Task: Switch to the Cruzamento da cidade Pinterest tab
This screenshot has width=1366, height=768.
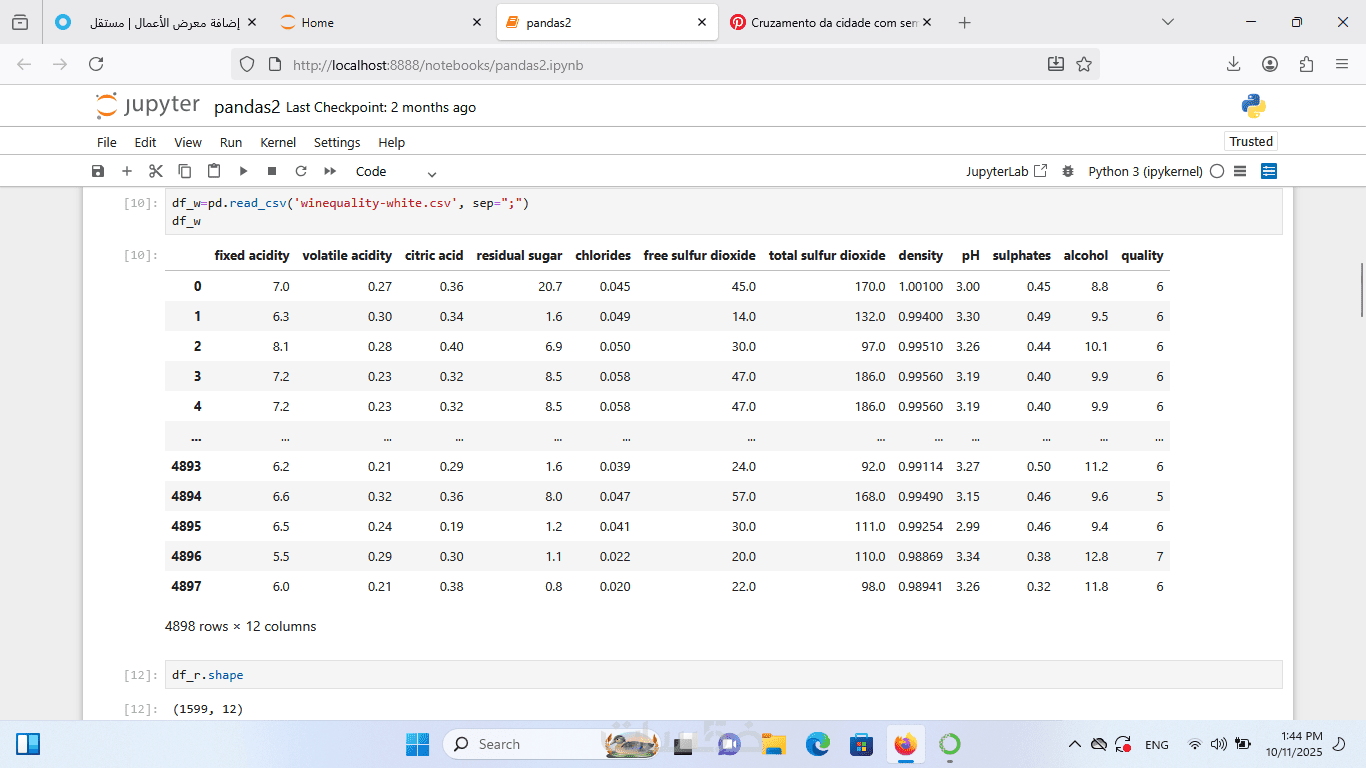Action: (832, 22)
